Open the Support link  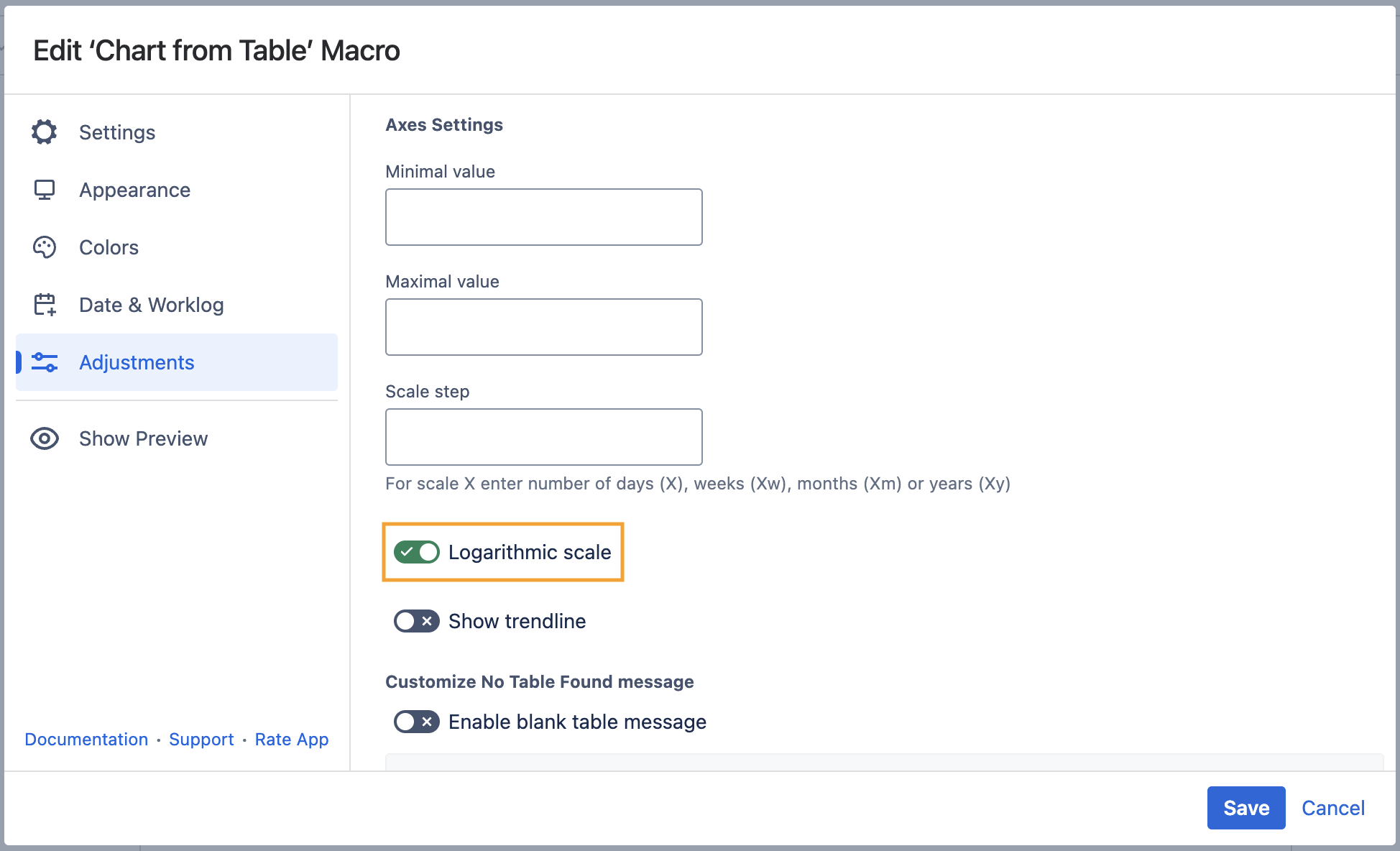[x=201, y=740]
